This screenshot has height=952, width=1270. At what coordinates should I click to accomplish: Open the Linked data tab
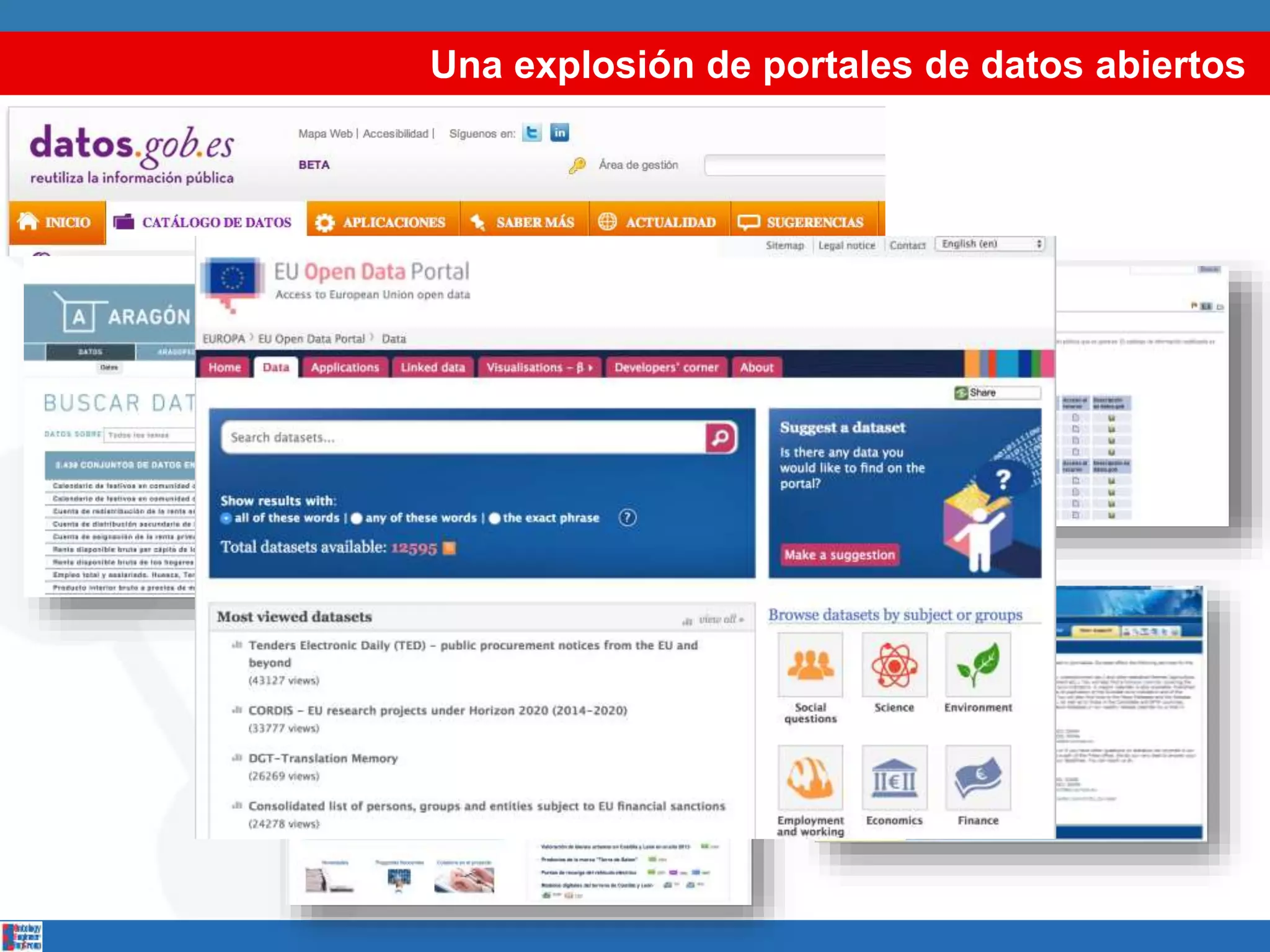coord(433,368)
